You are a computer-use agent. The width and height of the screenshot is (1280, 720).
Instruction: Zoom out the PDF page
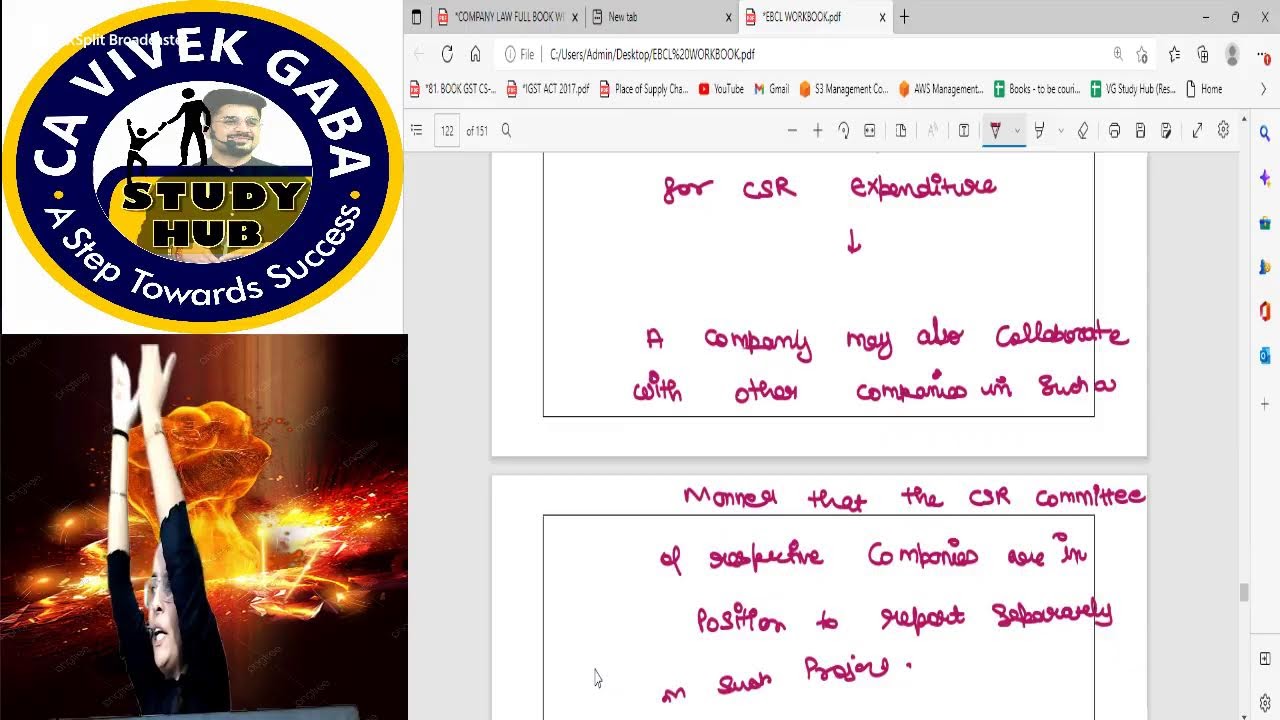[x=792, y=130]
